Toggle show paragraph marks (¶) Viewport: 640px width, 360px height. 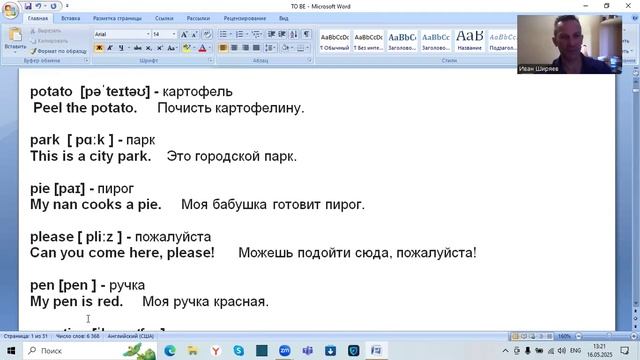coord(307,34)
